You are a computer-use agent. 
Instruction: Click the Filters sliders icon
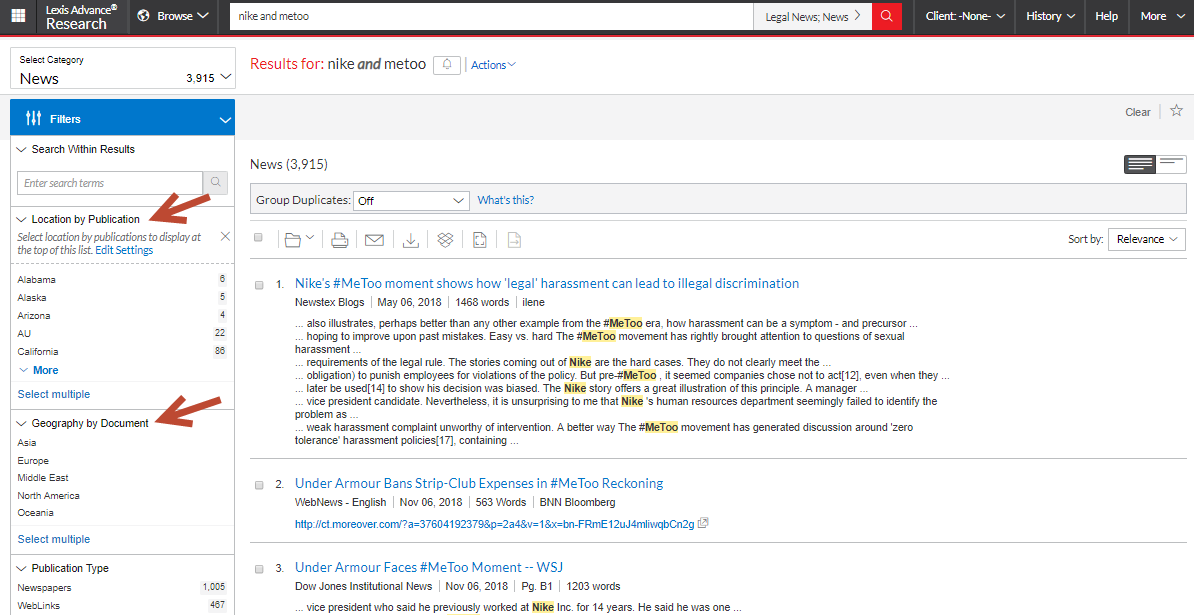click(34, 119)
